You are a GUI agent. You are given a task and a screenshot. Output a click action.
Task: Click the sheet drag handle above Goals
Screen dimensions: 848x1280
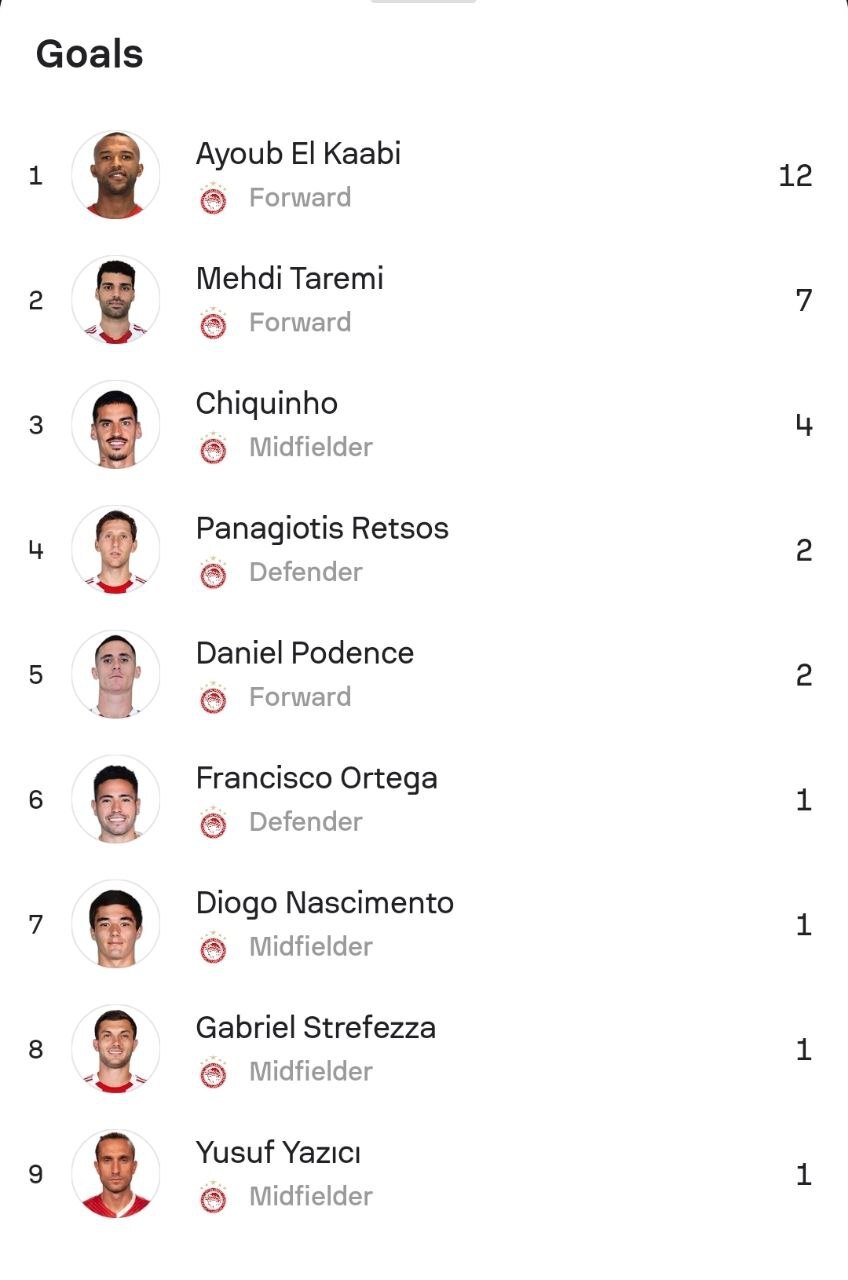pyautogui.click(x=423, y=1)
